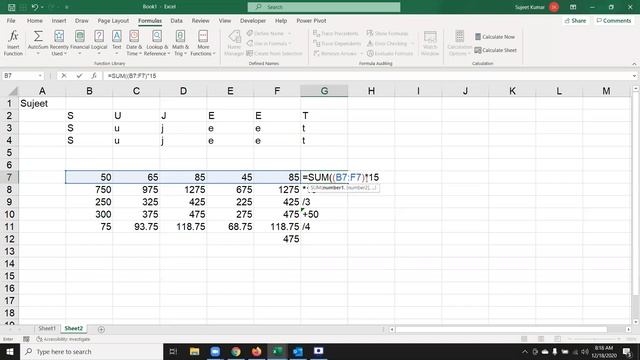This screenshot has width=640, height=360.
Task: Open the Undo history dropdown
Action: 42,7
